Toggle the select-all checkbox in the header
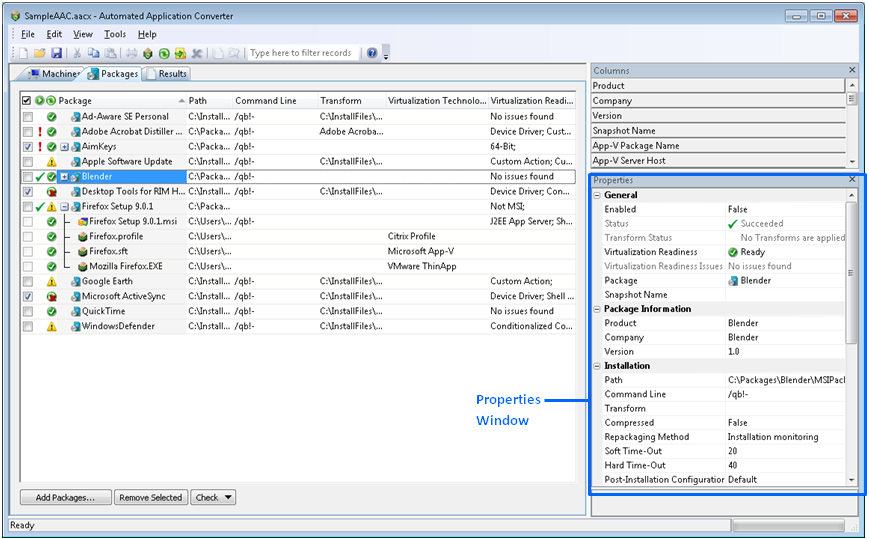This screenshot has height=539, width=869. [x=26, y=101]
